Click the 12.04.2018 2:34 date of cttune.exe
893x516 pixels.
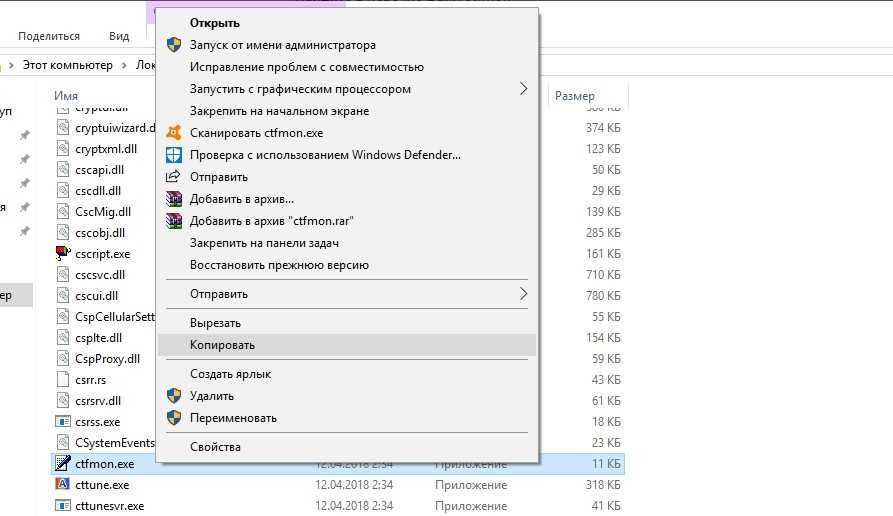(x=354, y=485)
